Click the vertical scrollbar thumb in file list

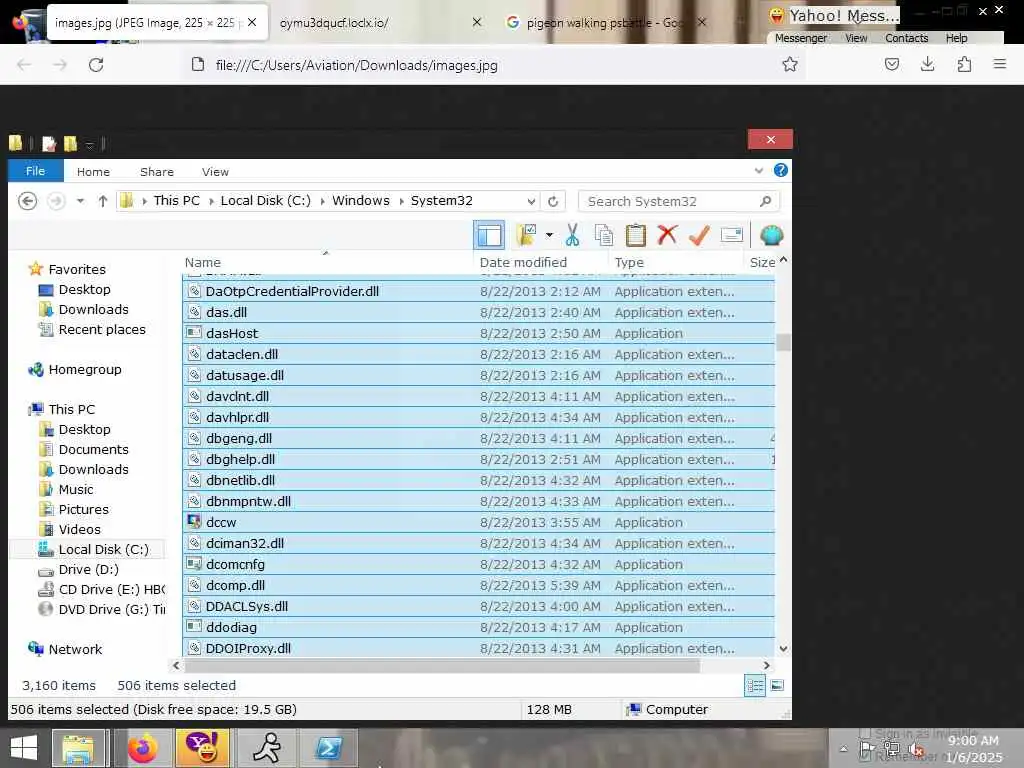pos(784,342)
